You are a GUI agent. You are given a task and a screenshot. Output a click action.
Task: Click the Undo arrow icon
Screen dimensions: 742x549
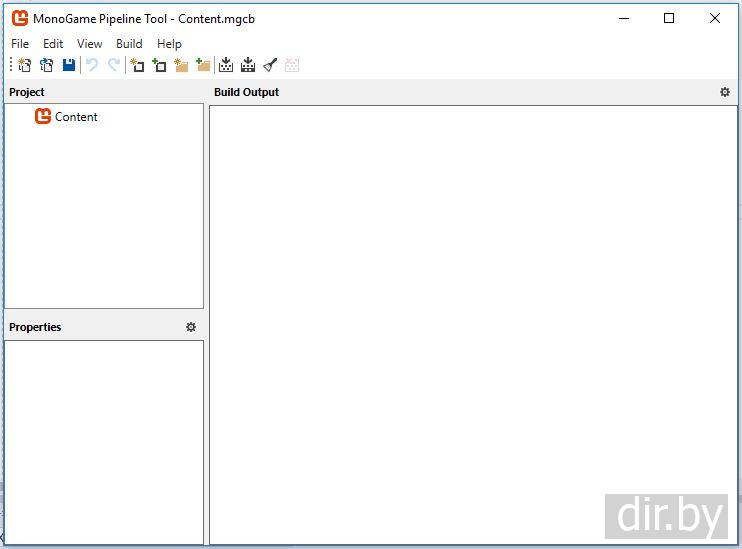[x=92, y=65]
